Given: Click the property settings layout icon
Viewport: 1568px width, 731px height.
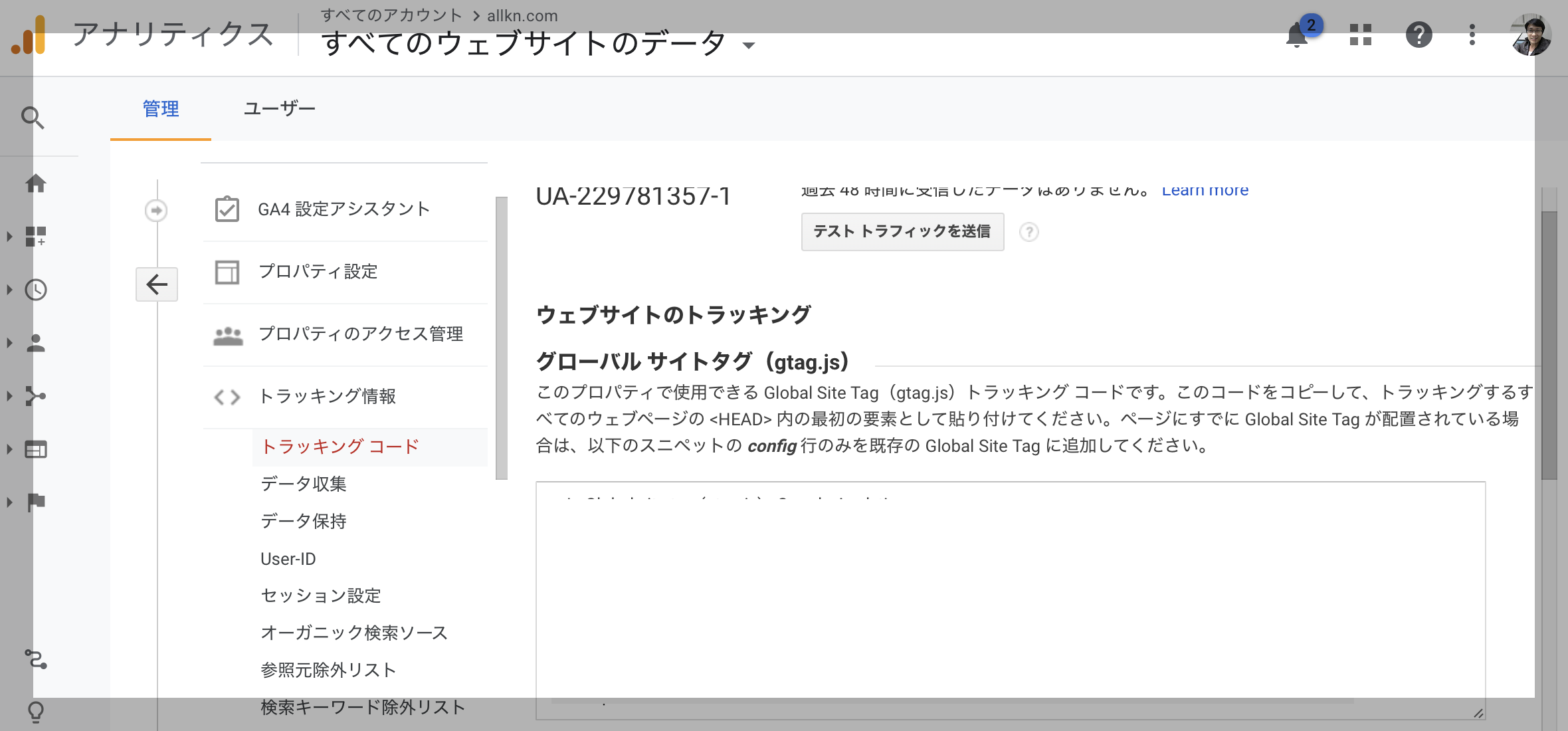Looking at the screenshot, I should pos(227,272).
